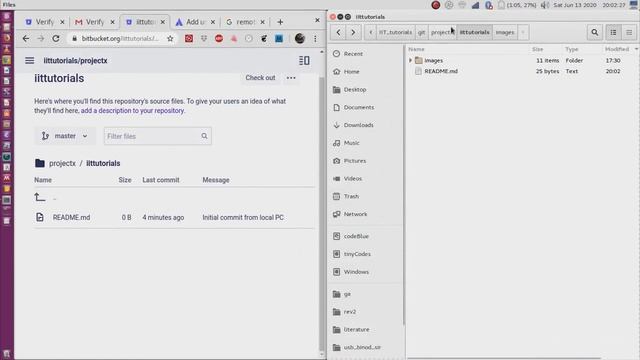Select the git path segment
Screen dimensions: 640x360
421,32
